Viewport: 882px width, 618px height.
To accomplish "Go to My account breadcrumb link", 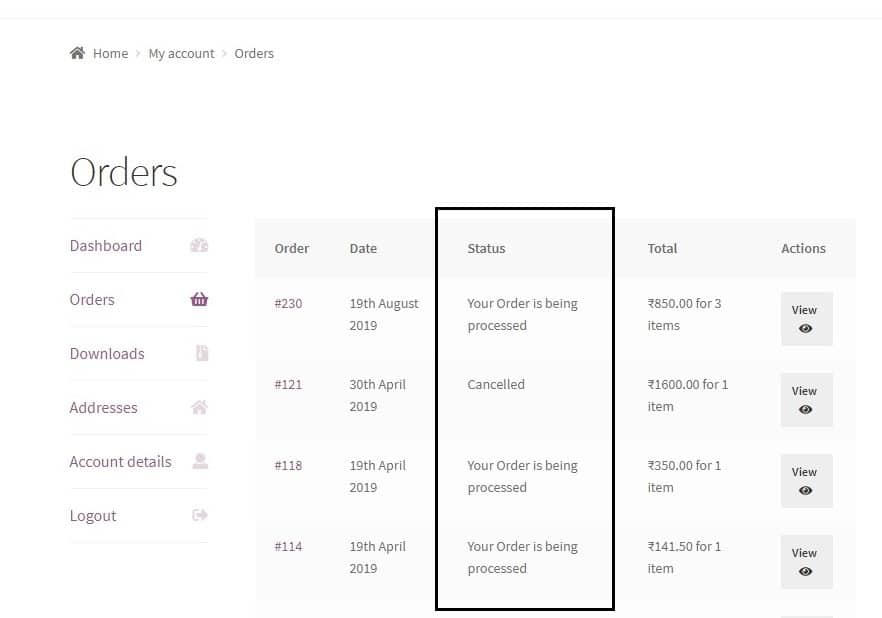I will (181, 53).
